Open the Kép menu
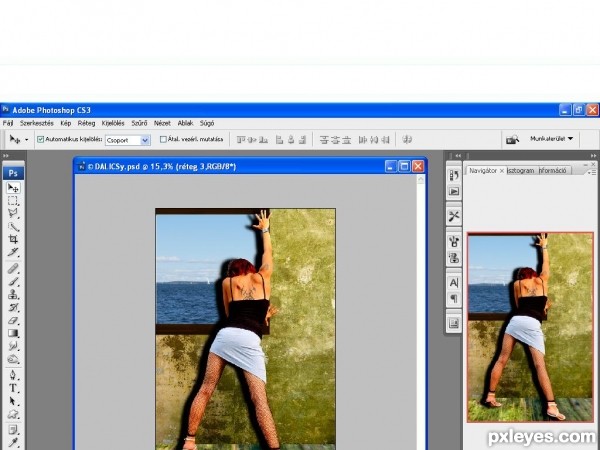The image size is (600, 450). (66, 123)
